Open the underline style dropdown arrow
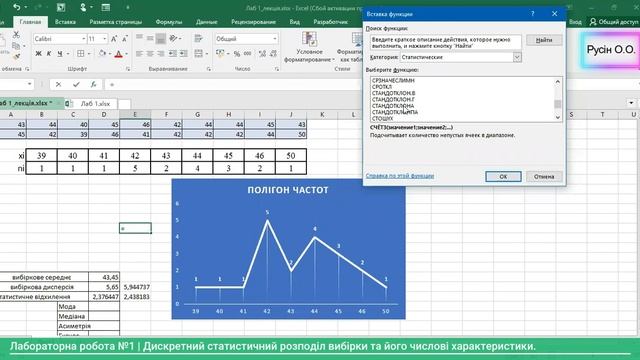Viewport: 640px width, 360px height. coord(68,53)
